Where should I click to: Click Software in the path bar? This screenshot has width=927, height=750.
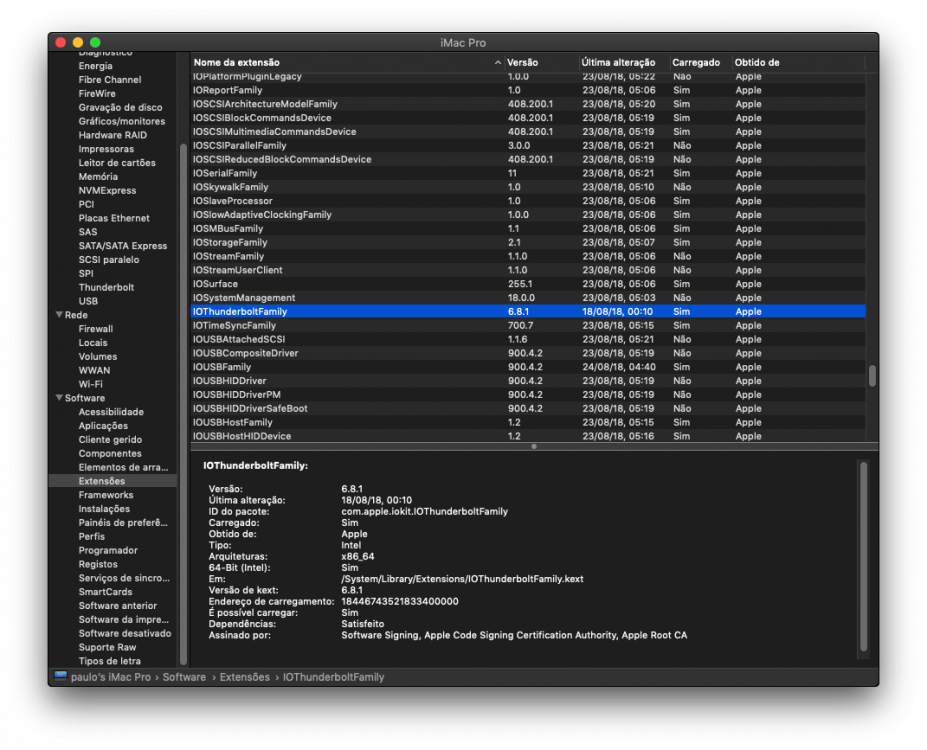[x=184, y=677]
